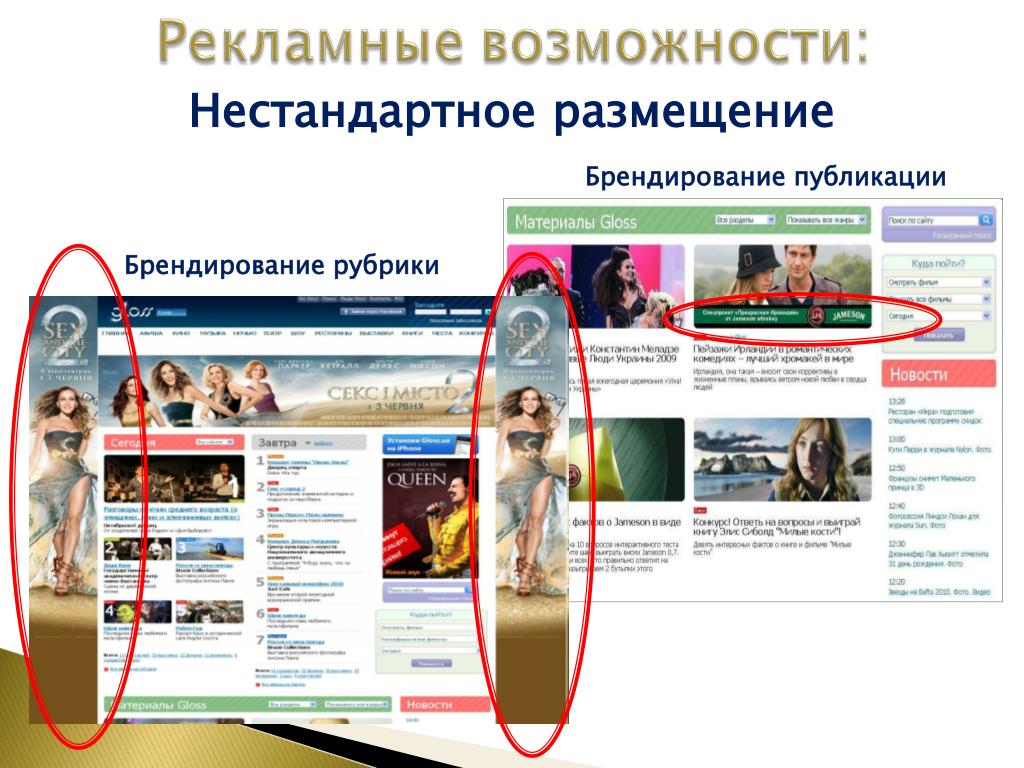The image size is (1024, 768).
Task: Open the dropdown inside the red 'Сегодня' header
Action: [215, 442]
